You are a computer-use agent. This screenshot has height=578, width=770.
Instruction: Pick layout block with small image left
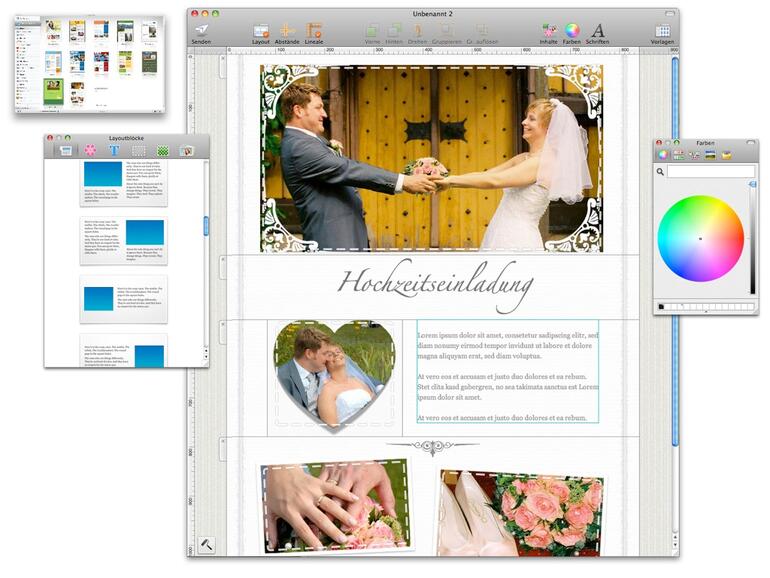click(x=124, y=299)
